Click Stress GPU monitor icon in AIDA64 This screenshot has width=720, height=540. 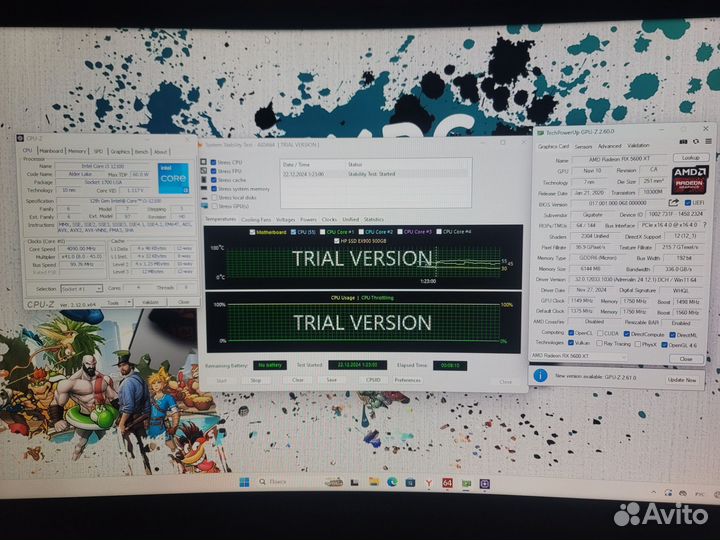pyautogui.click(x=204, y=206)
